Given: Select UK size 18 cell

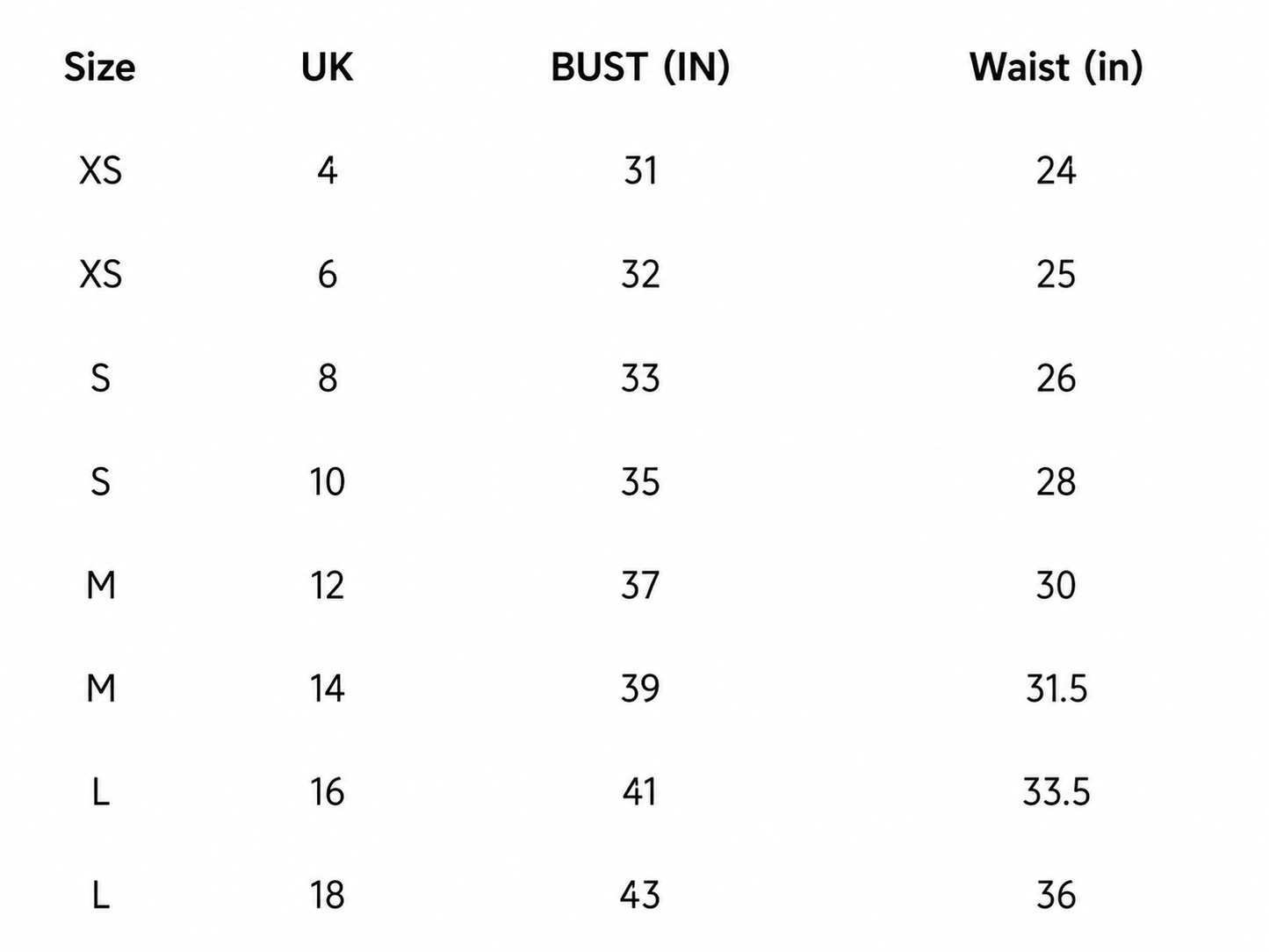Looking at the screenshot, I should click(327, 896).
